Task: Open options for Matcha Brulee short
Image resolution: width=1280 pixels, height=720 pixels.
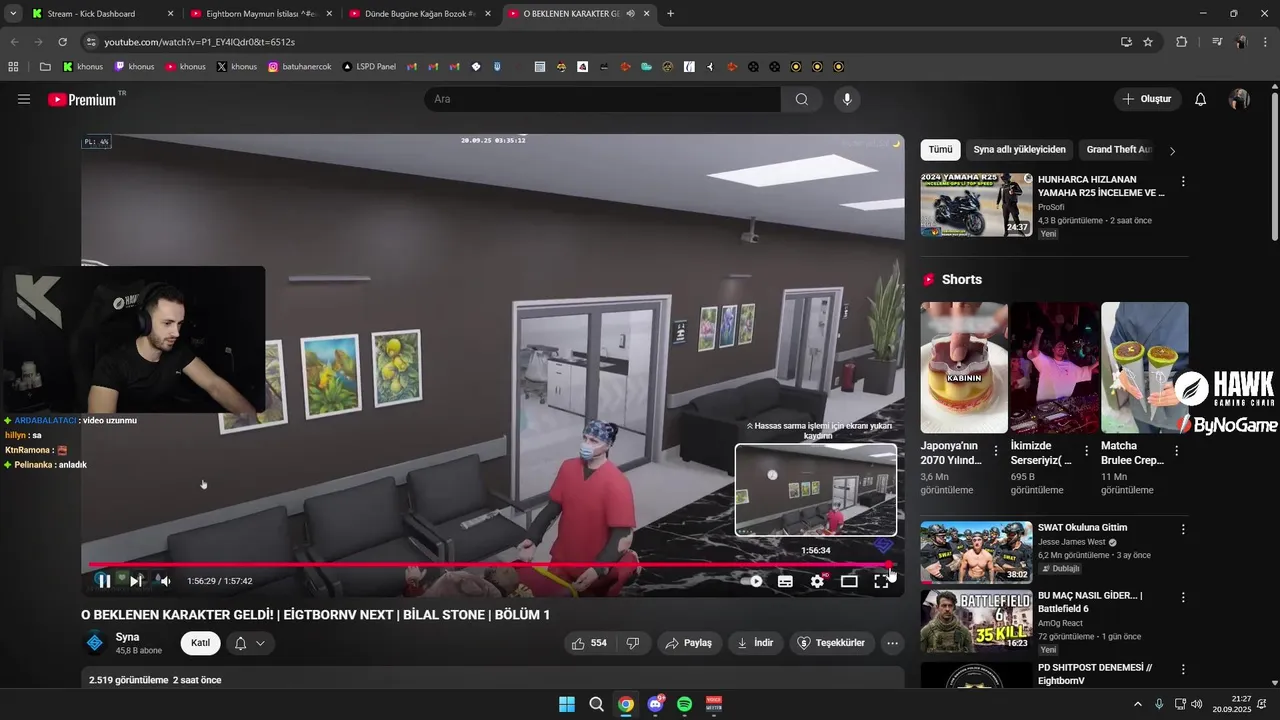Action: click(1176, 451)
